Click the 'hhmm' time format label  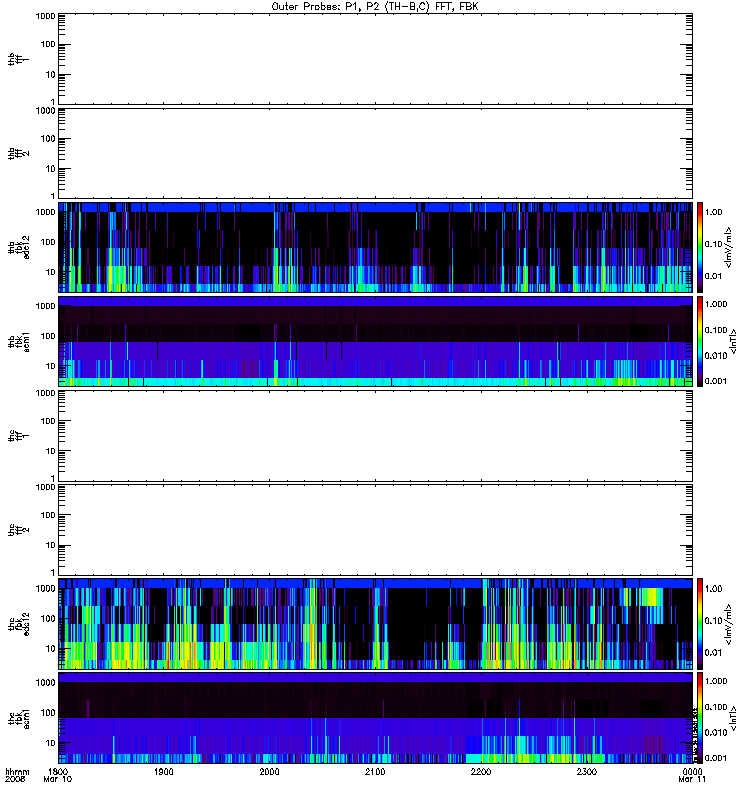(17, 771)
